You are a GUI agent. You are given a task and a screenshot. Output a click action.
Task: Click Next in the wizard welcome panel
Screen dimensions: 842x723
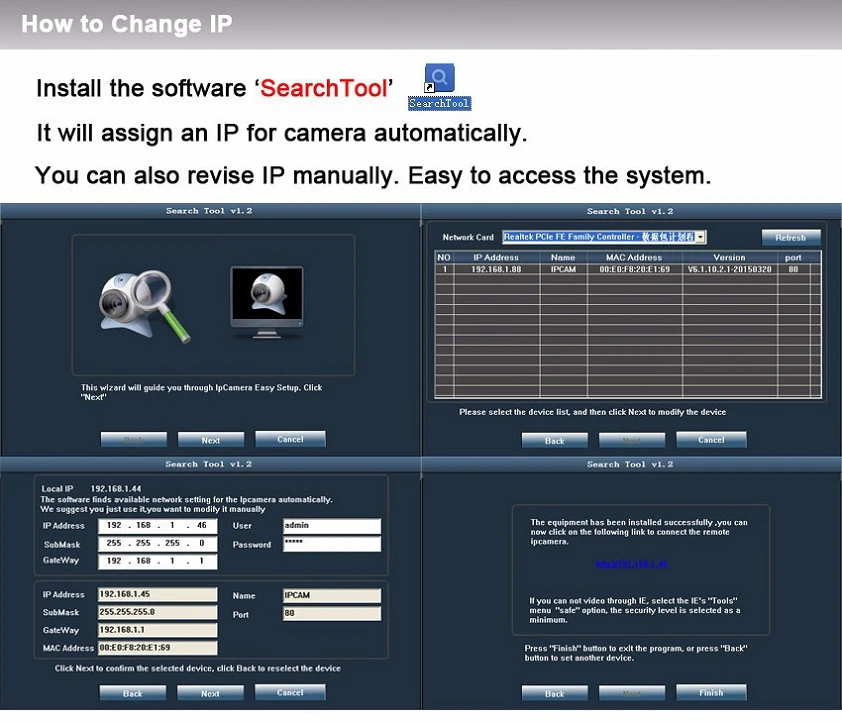click(x=211, y=440)
